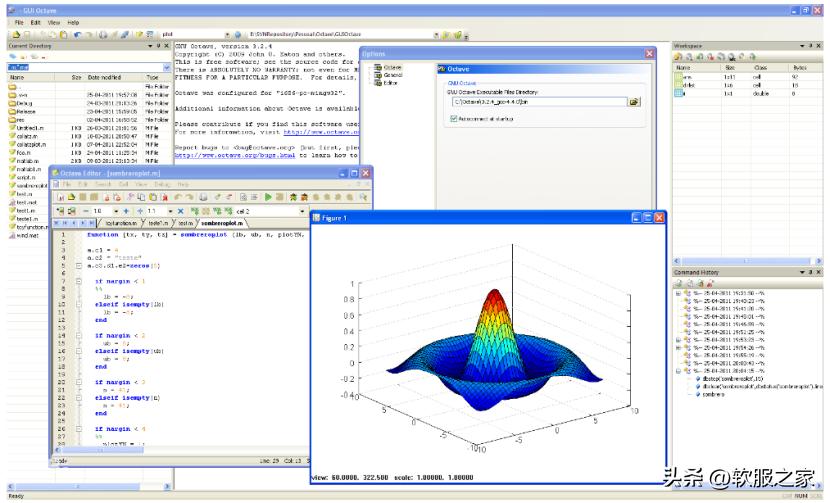Click the browse folder icon beside executable directory field
Viewport: 830px width, 503px height.
[634, 102]
